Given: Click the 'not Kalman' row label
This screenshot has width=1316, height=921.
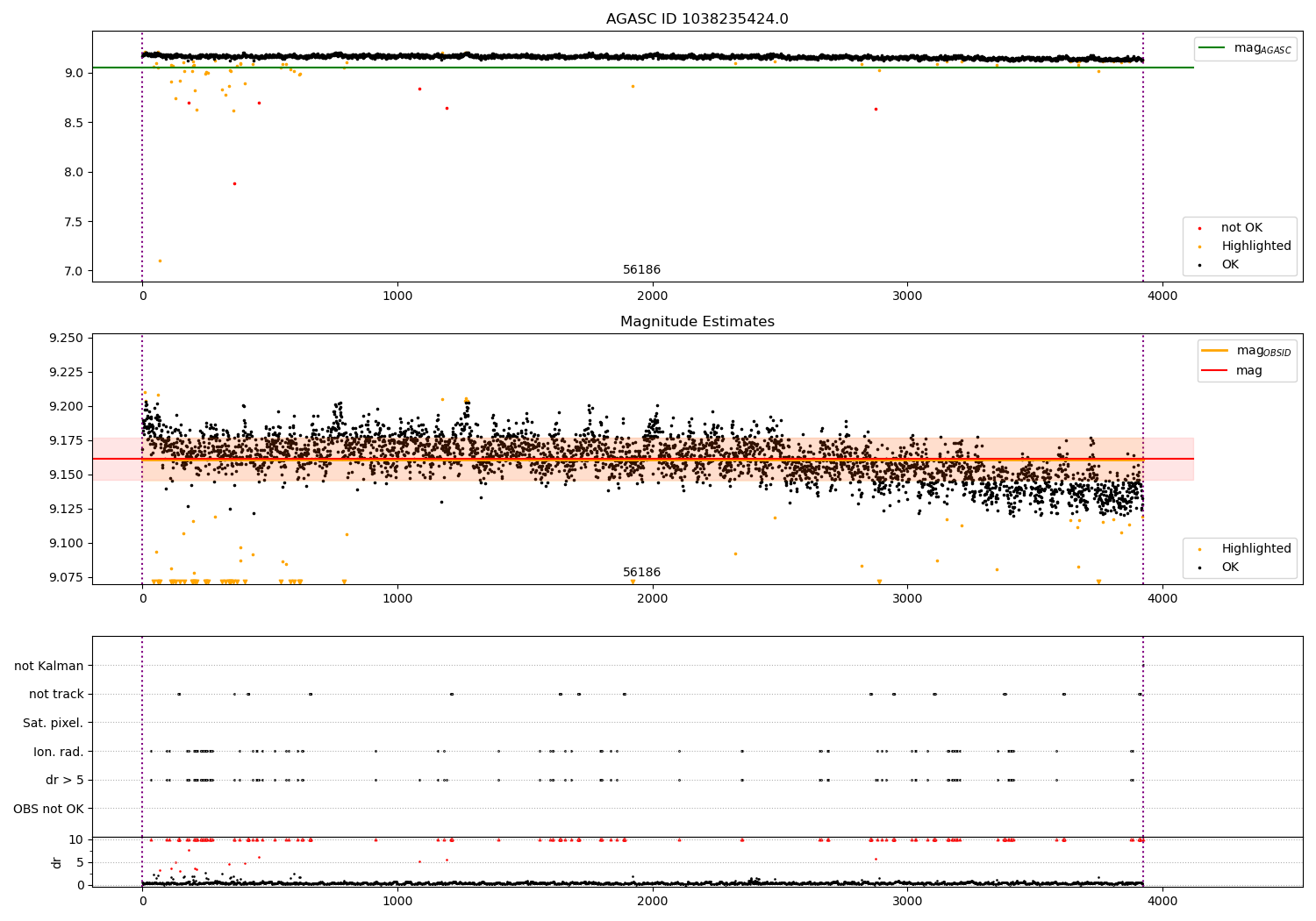Looking at the screenshot, I should click(x=49, y=667).
